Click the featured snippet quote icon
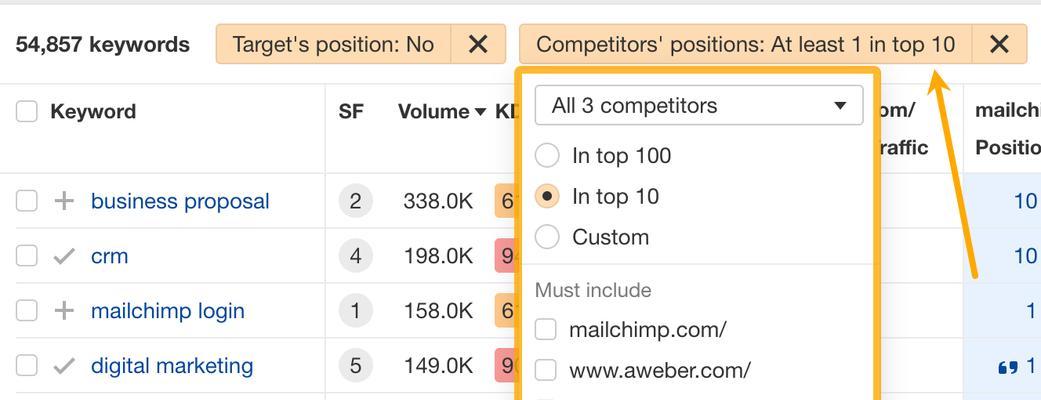This screenshot has width=1041, height=400. coord(1008,367)
